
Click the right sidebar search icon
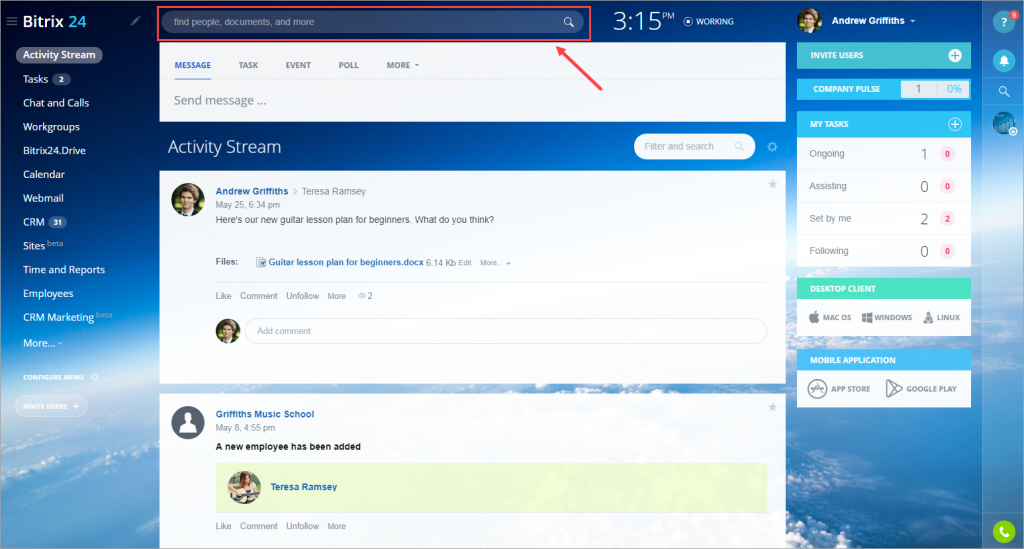coord(1004,91)
